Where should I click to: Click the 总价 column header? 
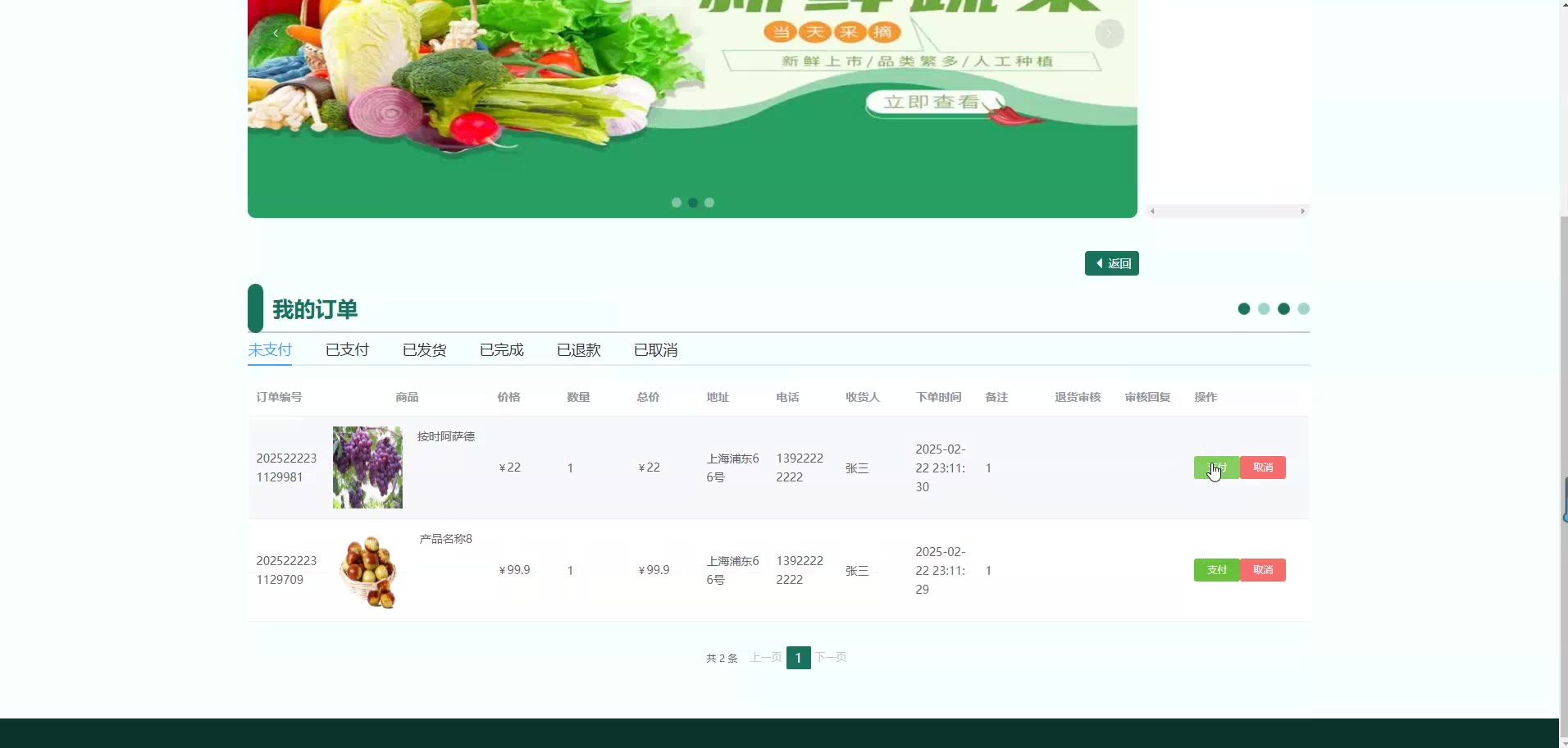point(648,397)
